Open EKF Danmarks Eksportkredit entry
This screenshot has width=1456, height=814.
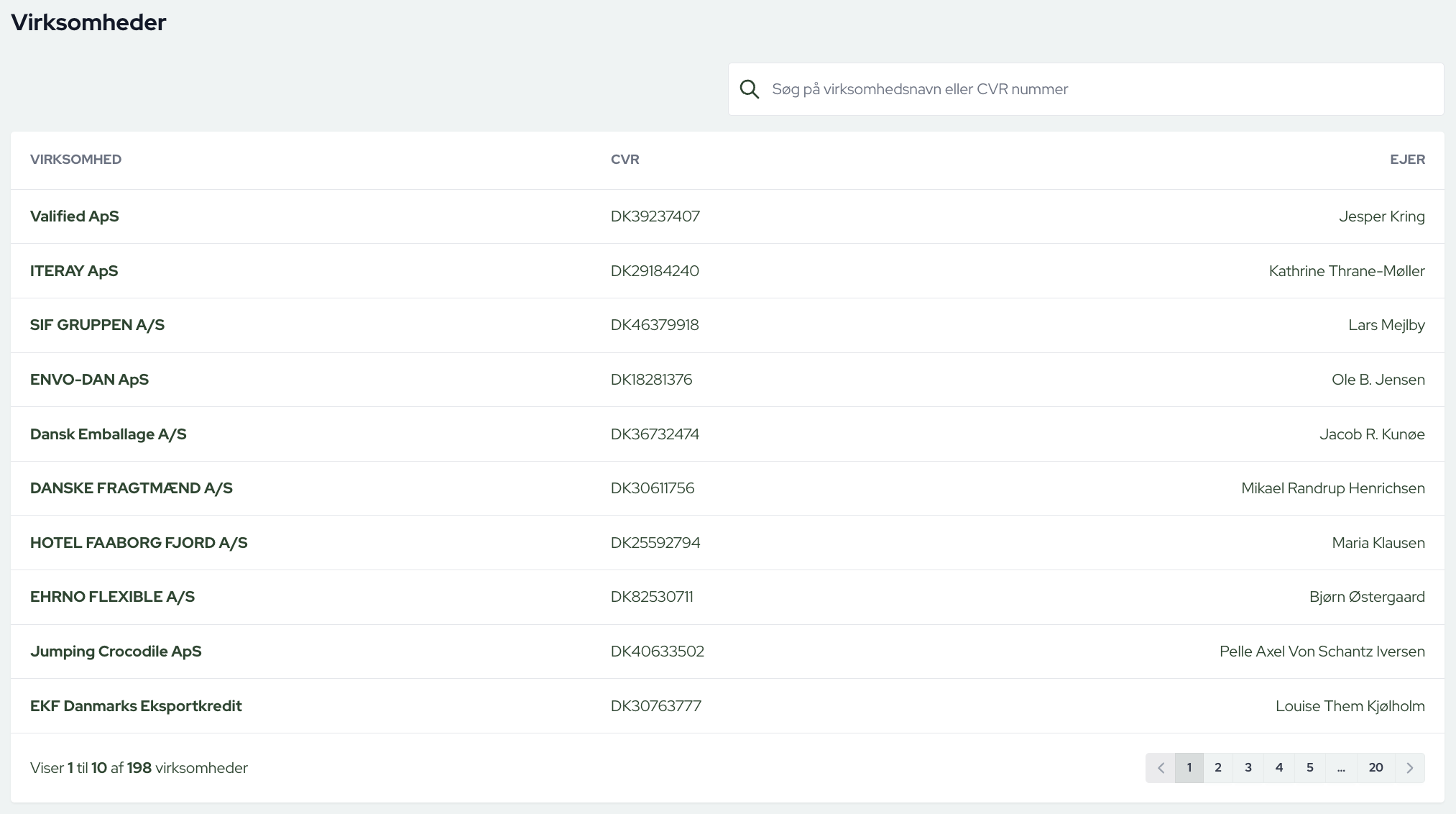click(x=136, y=706)
